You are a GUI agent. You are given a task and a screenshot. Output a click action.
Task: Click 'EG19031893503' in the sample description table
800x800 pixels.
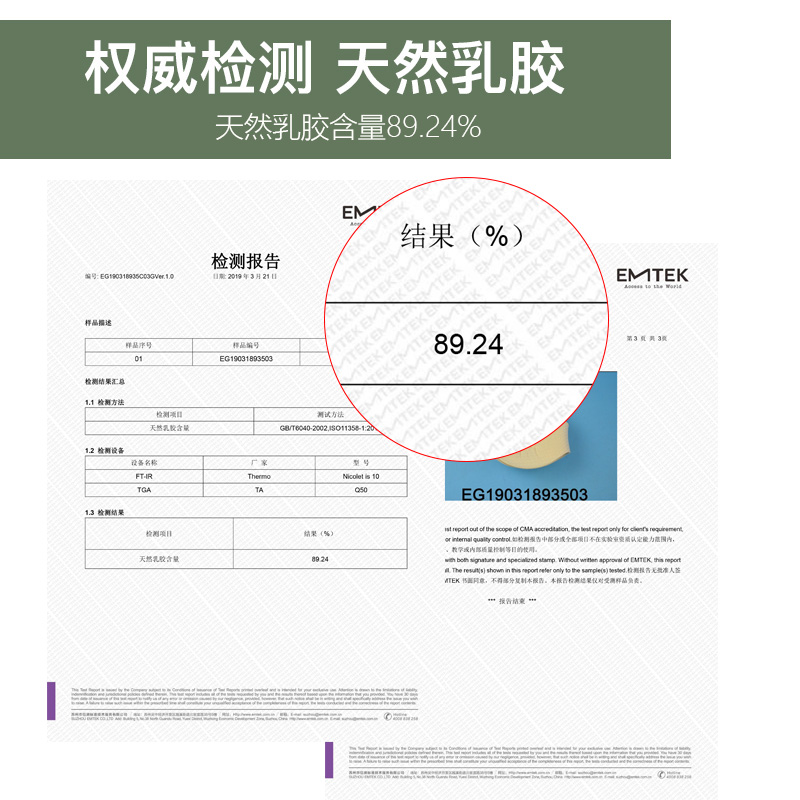(246, 359)
